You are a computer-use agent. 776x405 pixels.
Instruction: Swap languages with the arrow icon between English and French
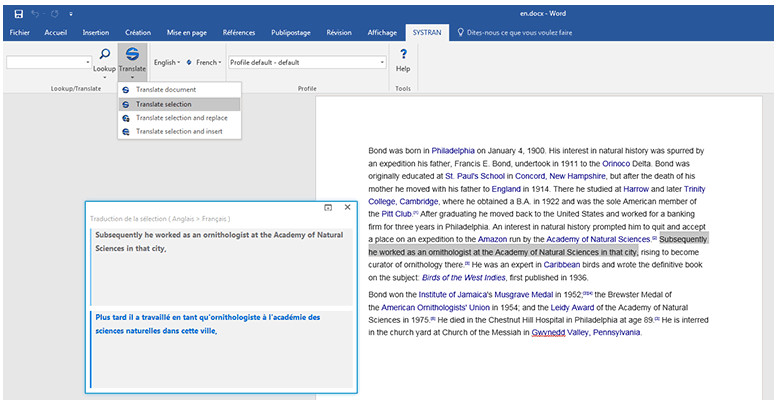(189, 63)
